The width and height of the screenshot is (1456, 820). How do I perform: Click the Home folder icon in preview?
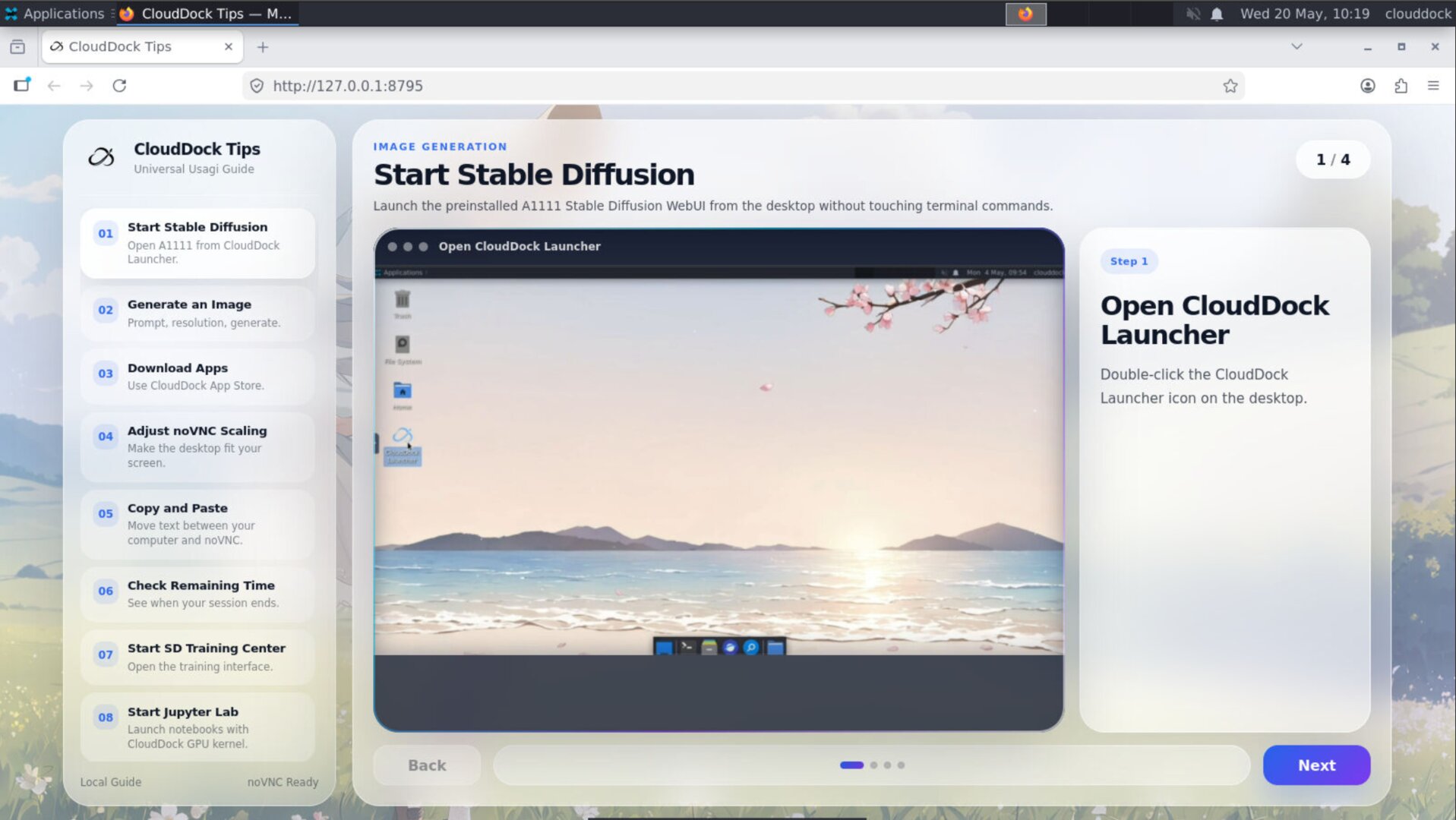(403, 396)
